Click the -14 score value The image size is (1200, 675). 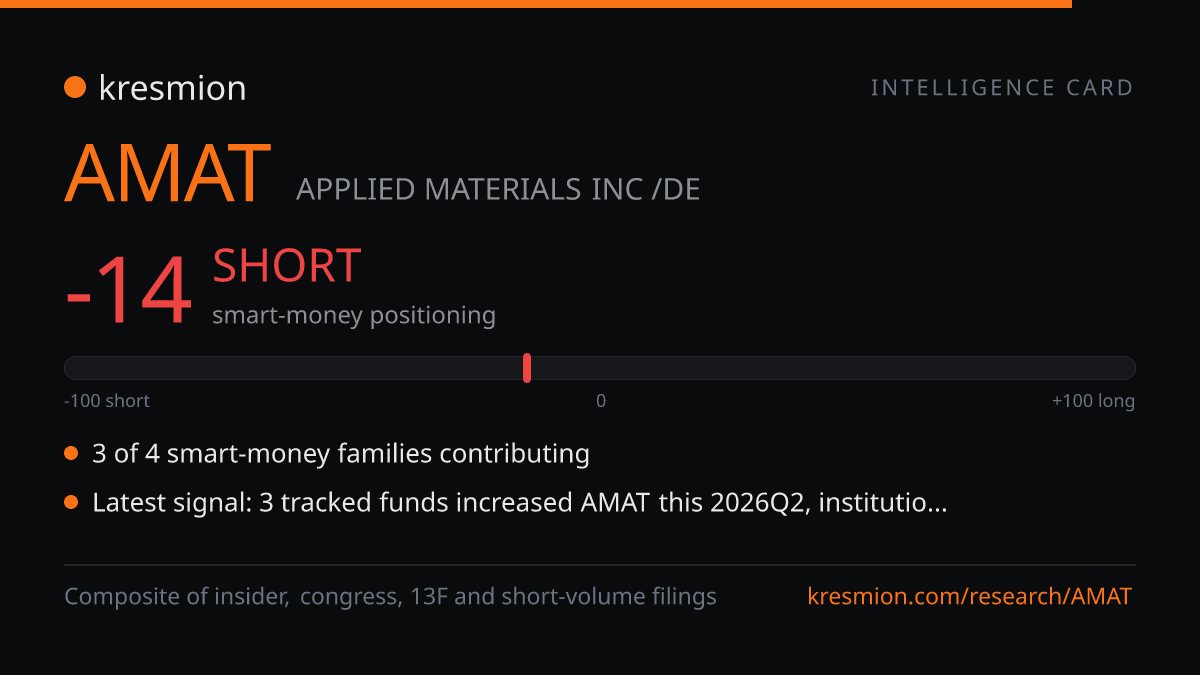[x=128, y=291]
